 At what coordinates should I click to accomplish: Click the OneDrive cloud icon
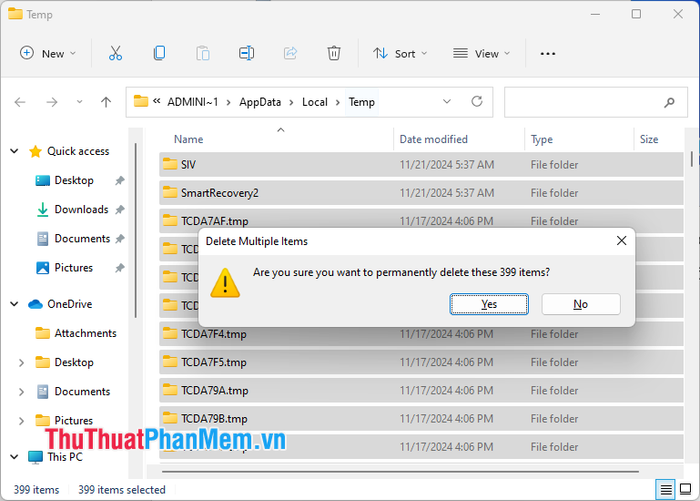[x=35, y=304]
